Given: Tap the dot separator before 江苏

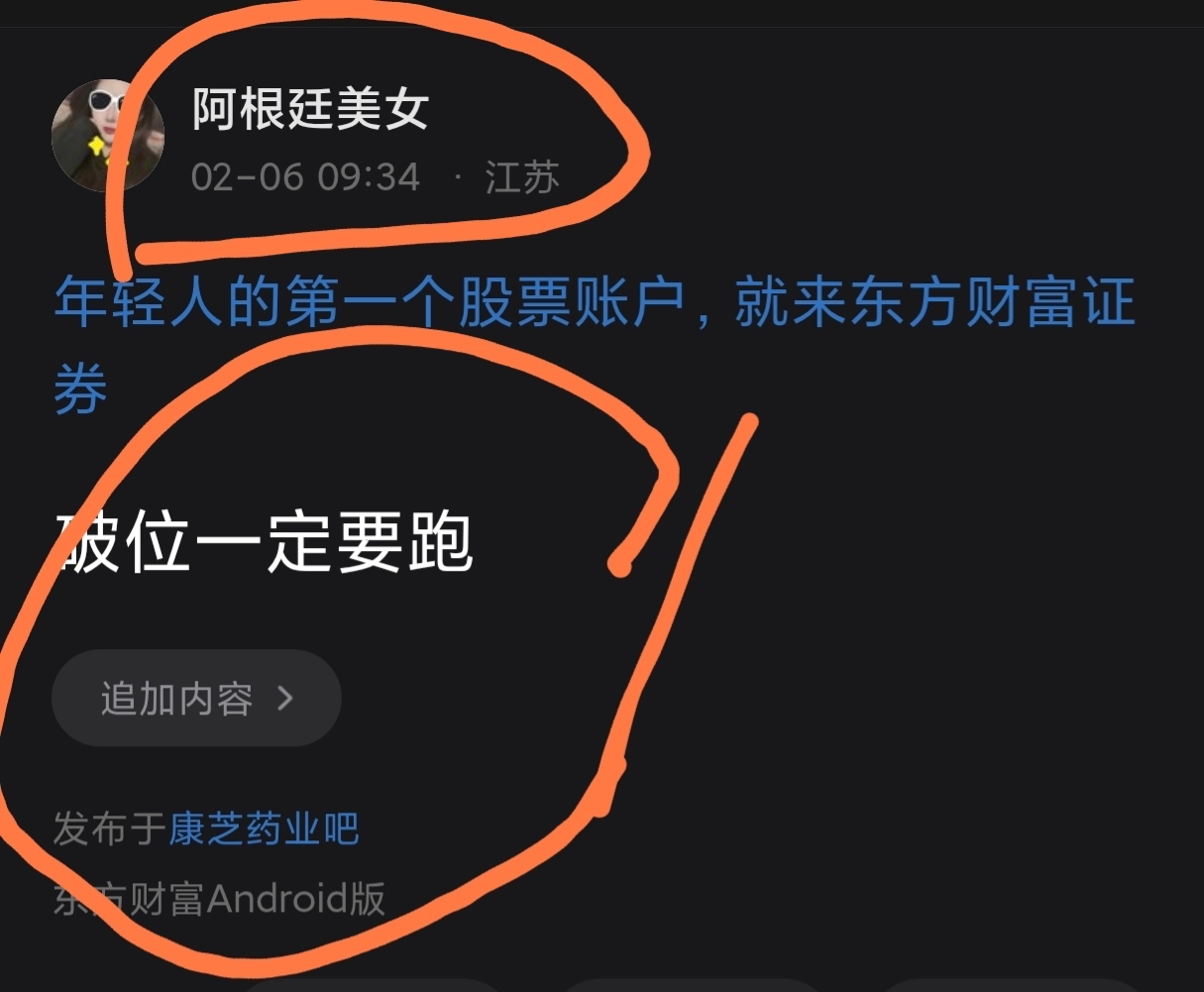Looking at the screenshot, I should (x=457, y=178).
